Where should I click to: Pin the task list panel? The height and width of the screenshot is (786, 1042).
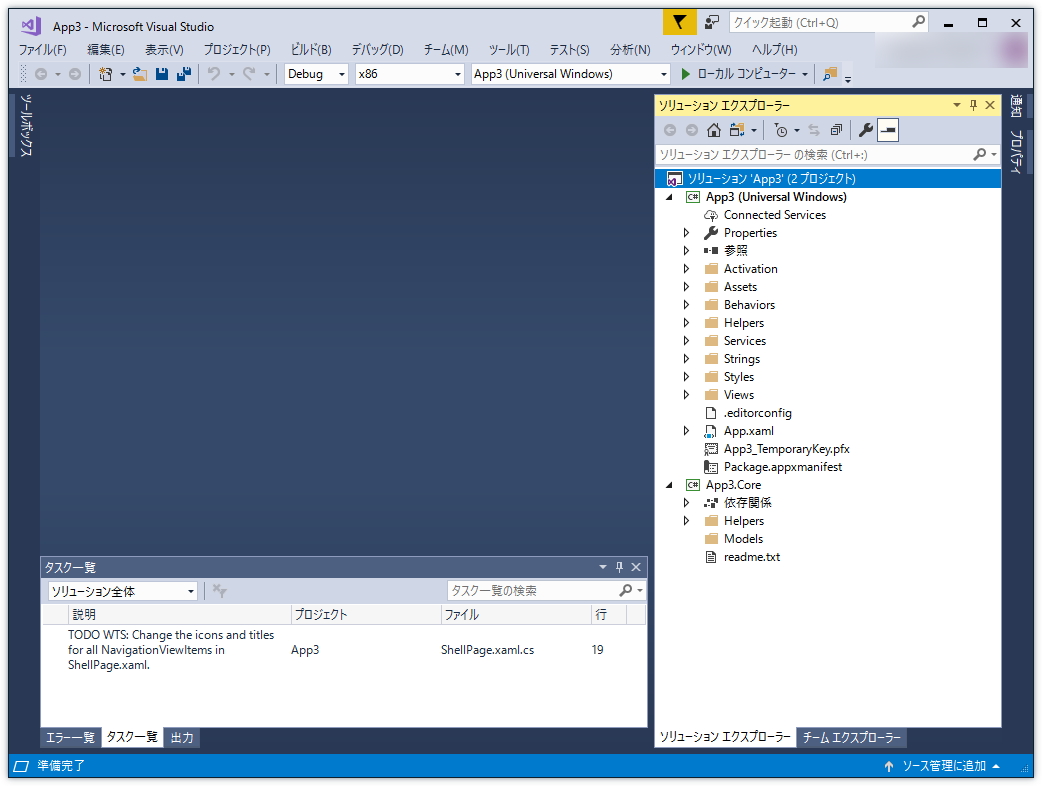pyautogui.click(x=619, y=567)
